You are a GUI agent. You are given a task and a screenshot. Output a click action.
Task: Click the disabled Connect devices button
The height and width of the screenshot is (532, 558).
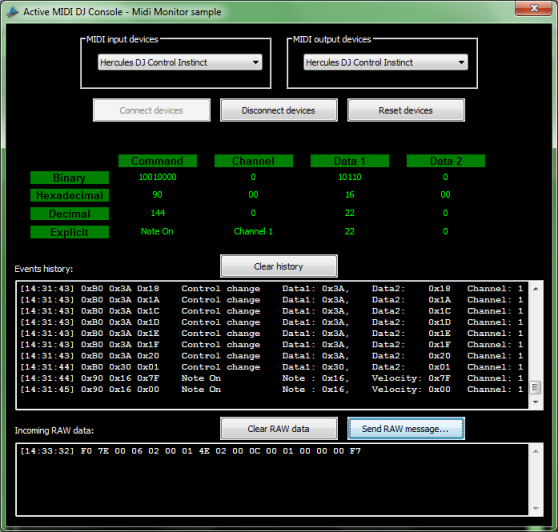click(152, 110)
